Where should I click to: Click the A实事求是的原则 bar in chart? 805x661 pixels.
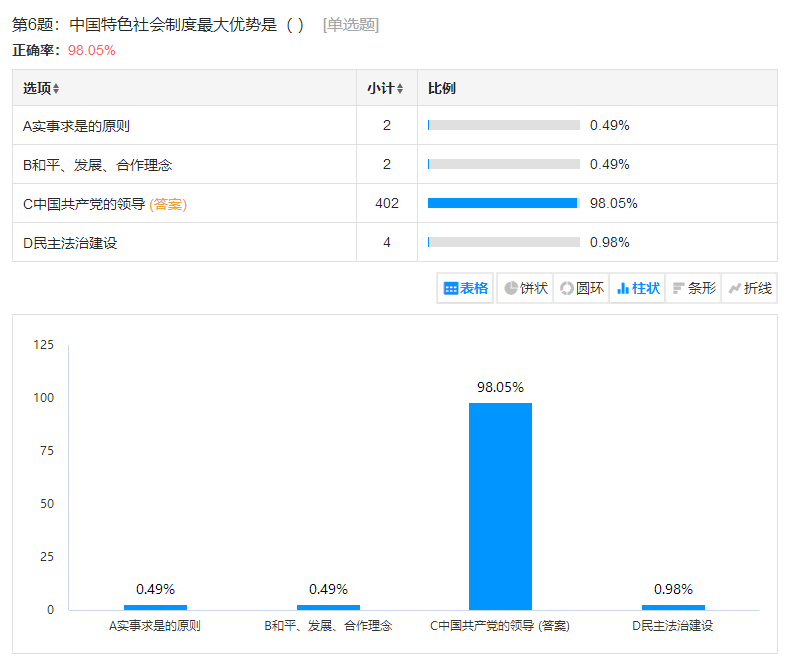pos(155,607)
